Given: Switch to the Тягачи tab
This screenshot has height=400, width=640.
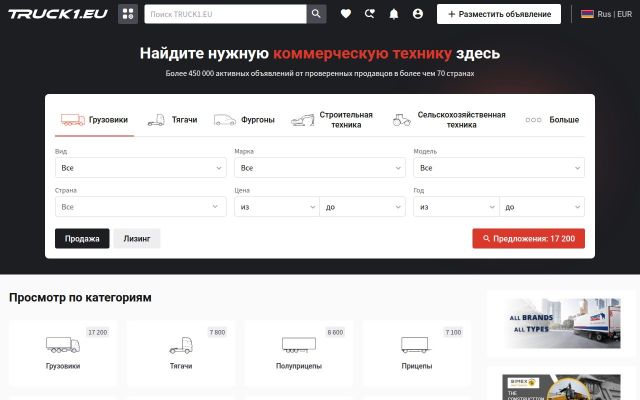Looking at the screenshot, I should point(172,120).
